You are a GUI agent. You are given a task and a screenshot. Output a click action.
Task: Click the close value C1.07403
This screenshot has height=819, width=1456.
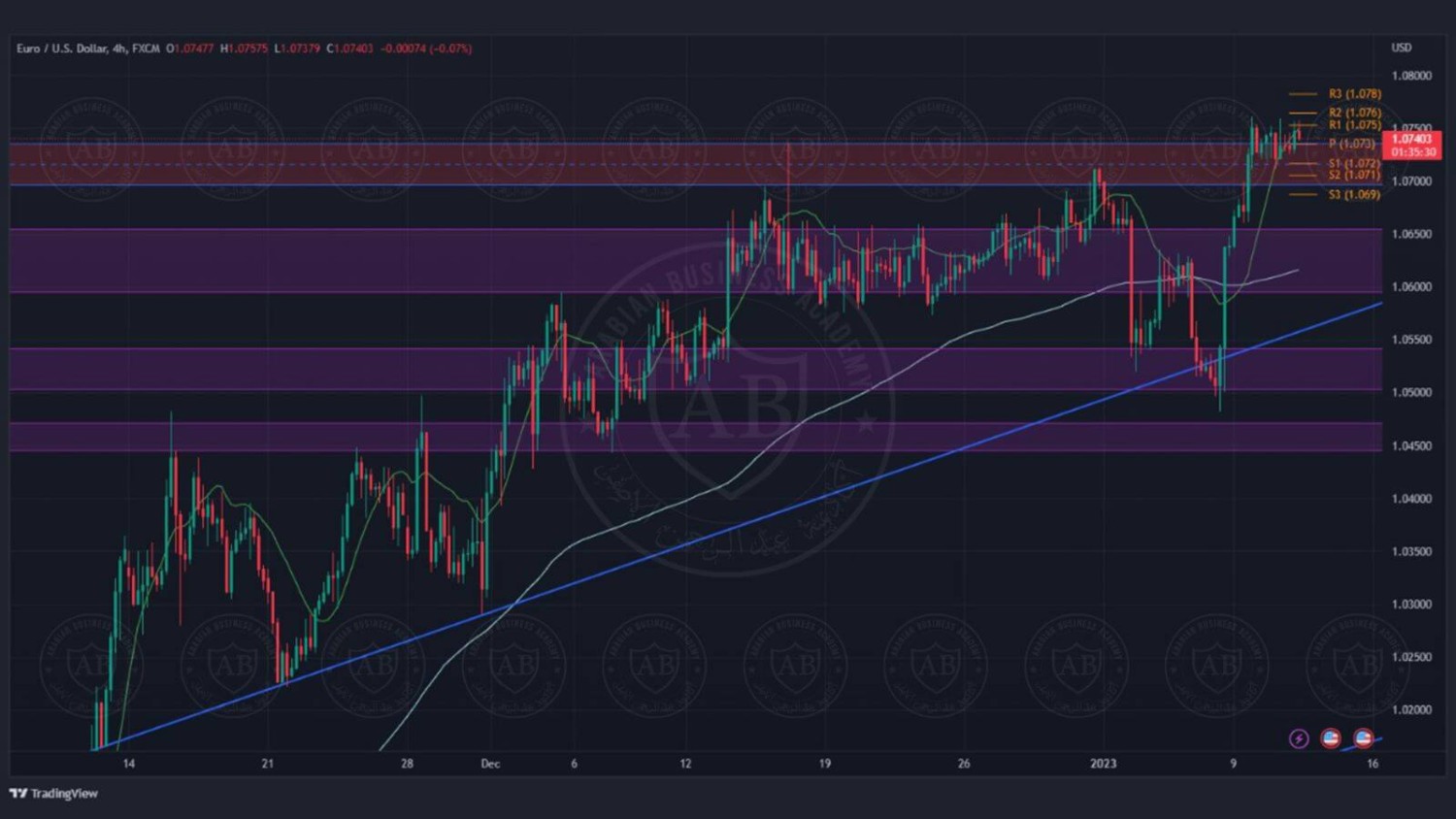tap(349, 49)
